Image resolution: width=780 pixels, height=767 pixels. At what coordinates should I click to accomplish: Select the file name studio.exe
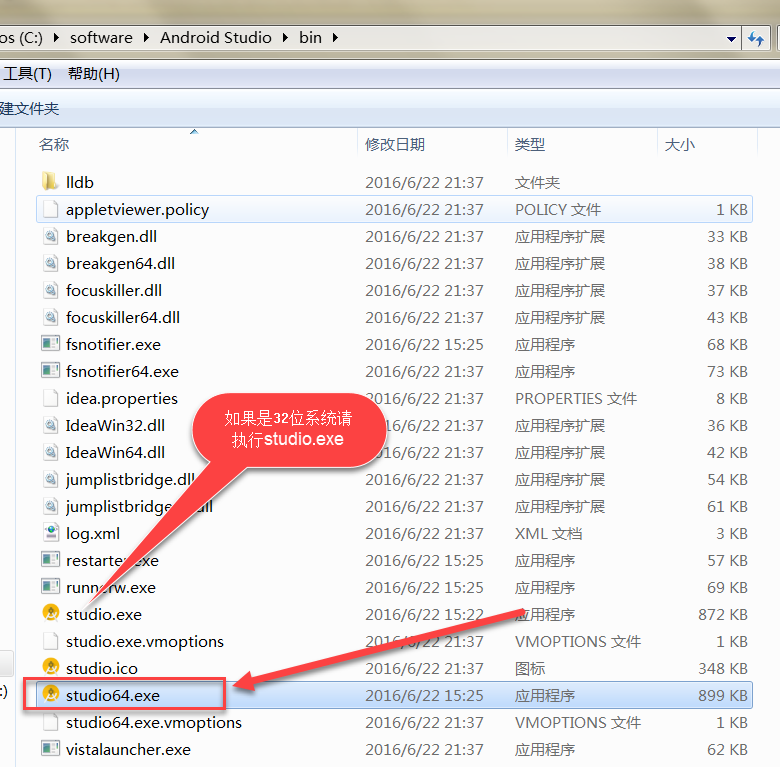coord(104,614)
